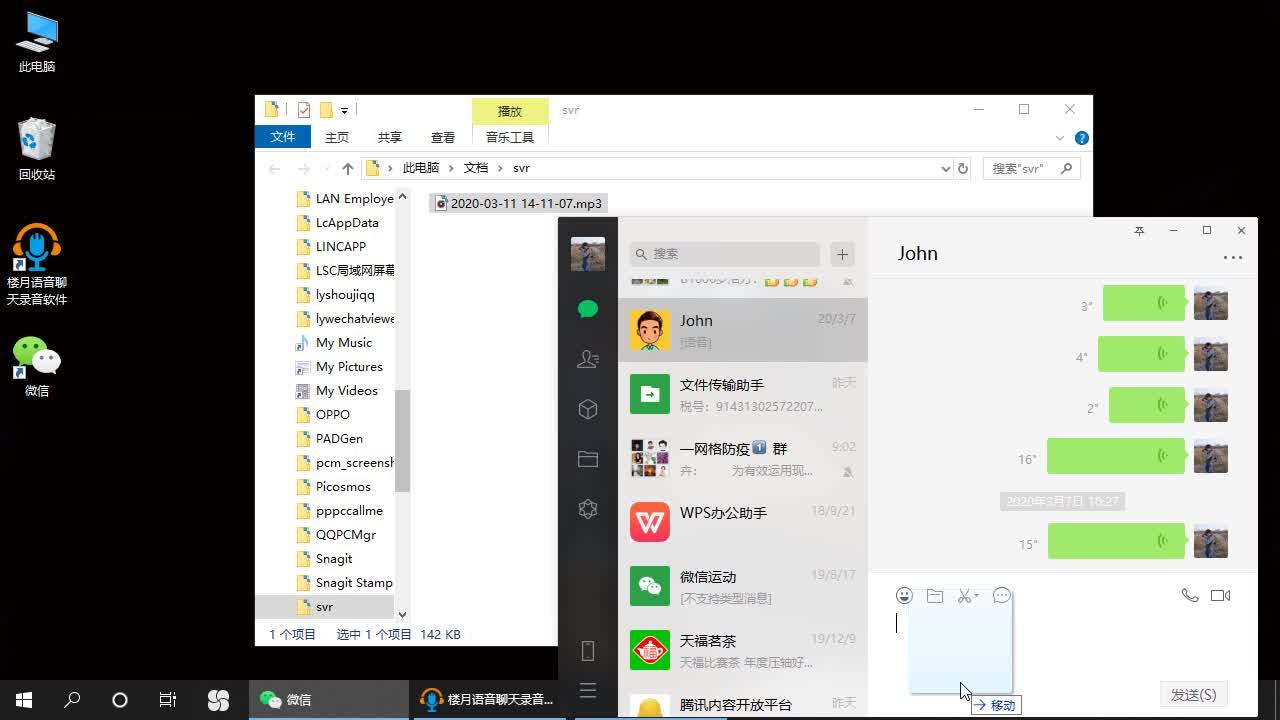
Task: Click 楼月语音聊天录音 taskbar button
Action: pyautogui.click(x=489, y=700)
